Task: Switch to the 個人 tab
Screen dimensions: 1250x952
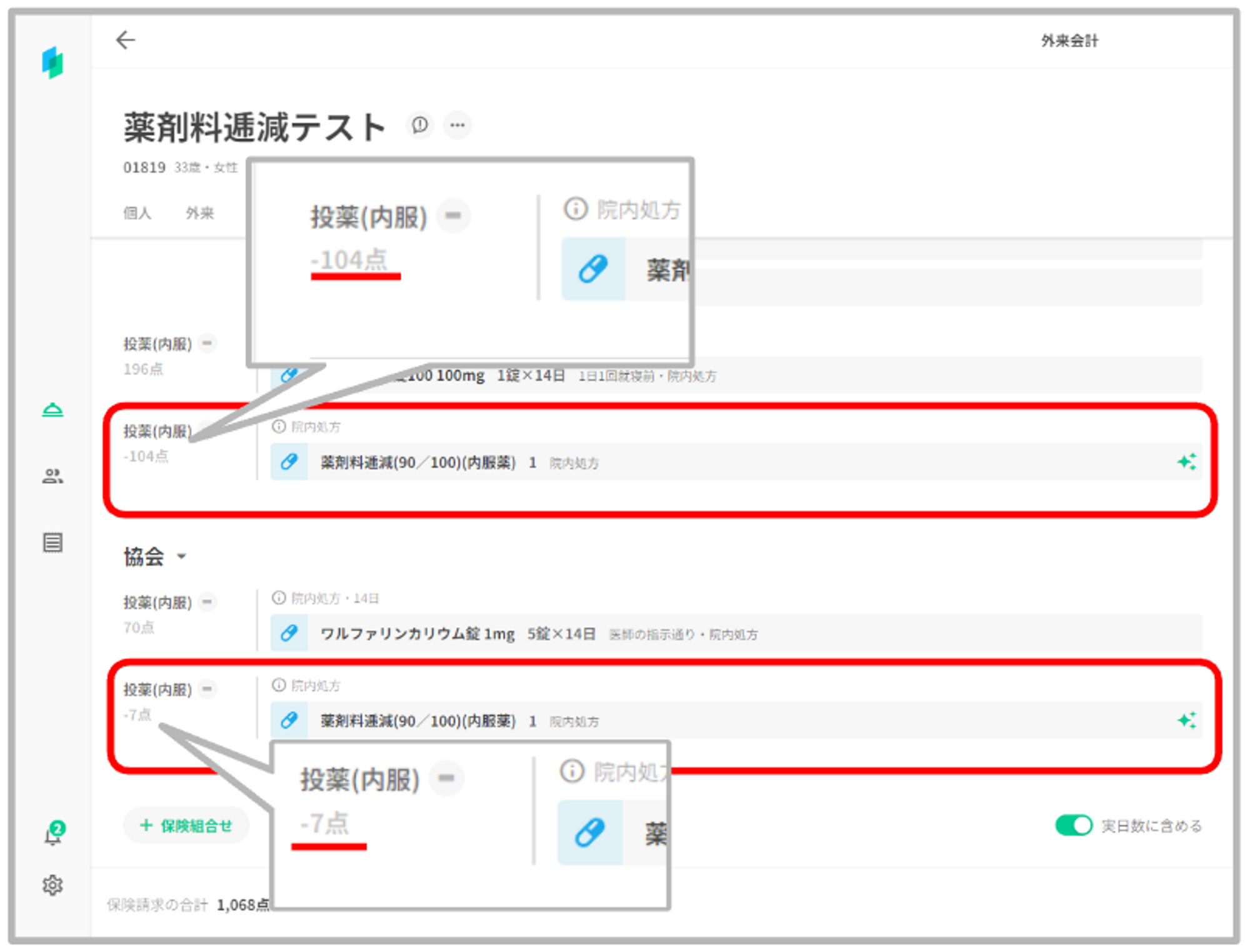Action: 137,213
